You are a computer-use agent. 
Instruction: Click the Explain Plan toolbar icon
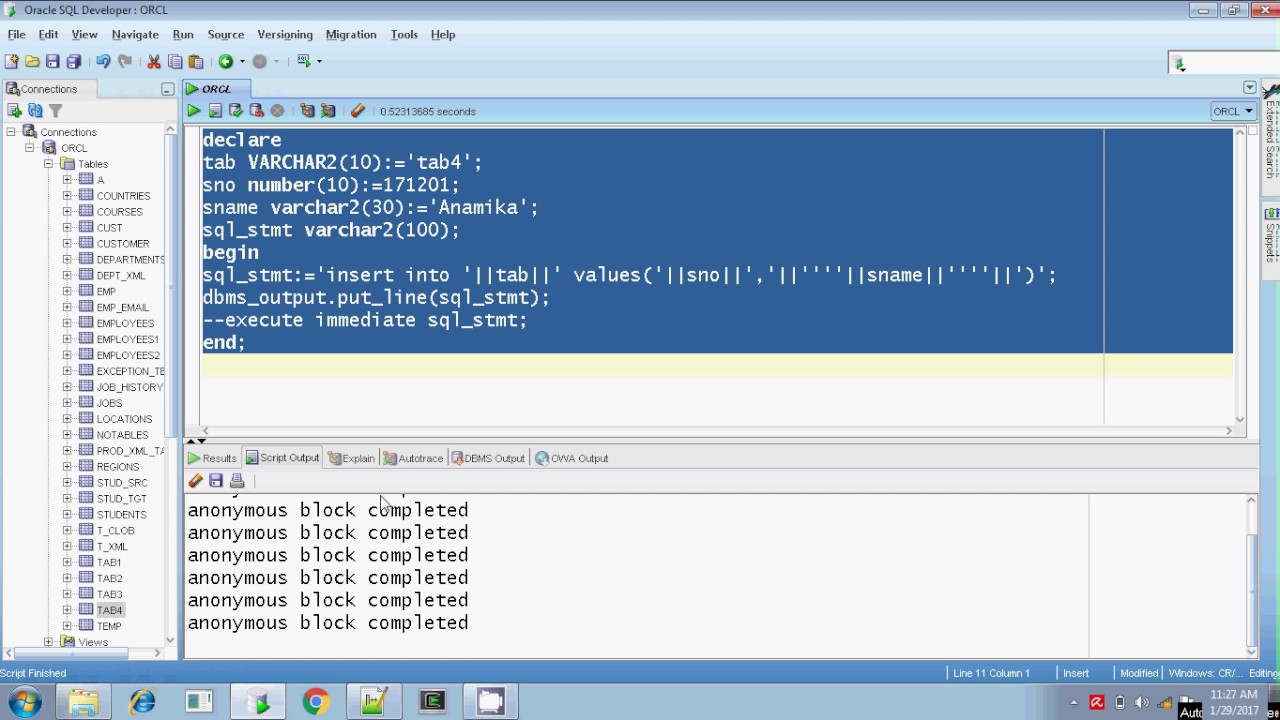coord(307,111)
